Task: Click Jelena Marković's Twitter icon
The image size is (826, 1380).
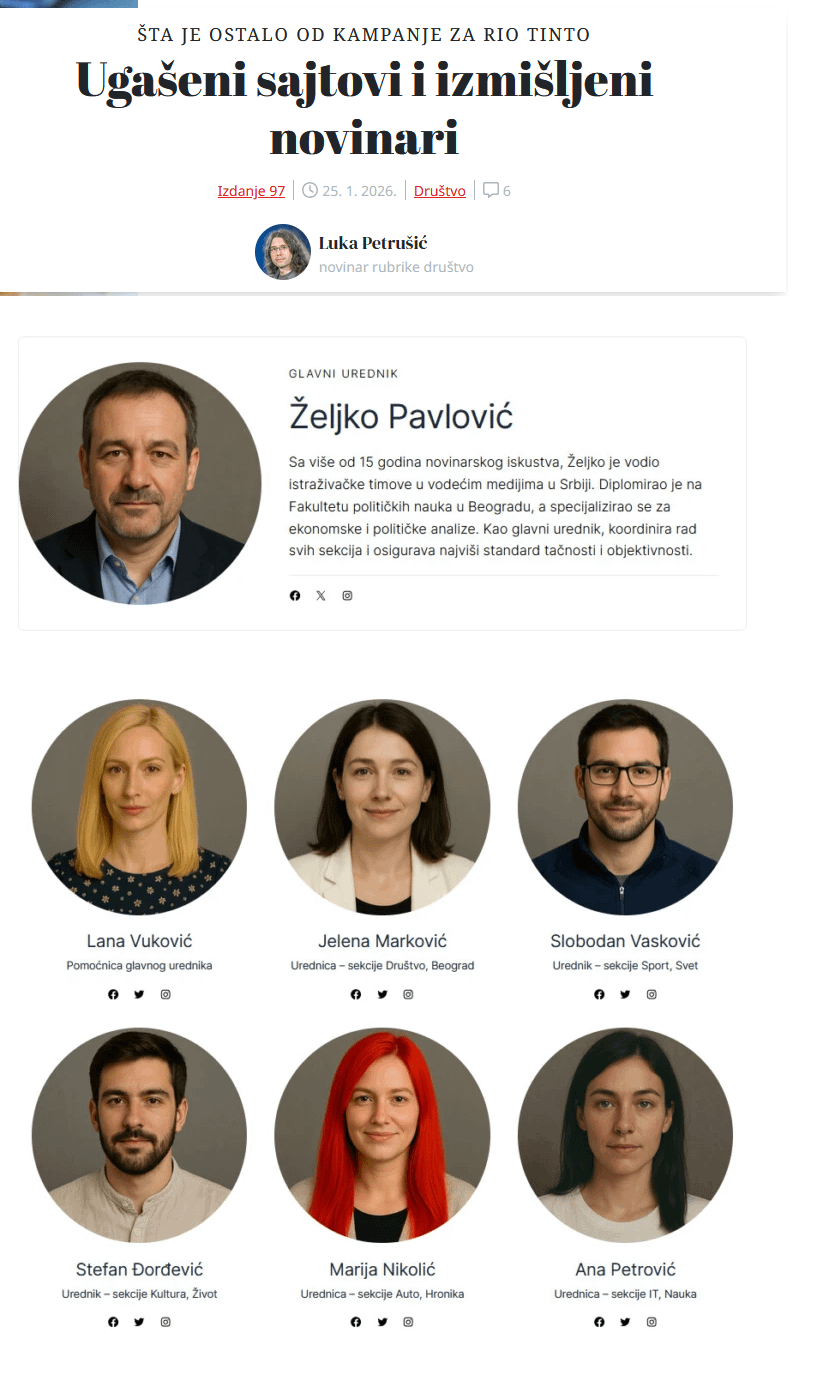Action: pyautogui.click(x=382, y=994)
